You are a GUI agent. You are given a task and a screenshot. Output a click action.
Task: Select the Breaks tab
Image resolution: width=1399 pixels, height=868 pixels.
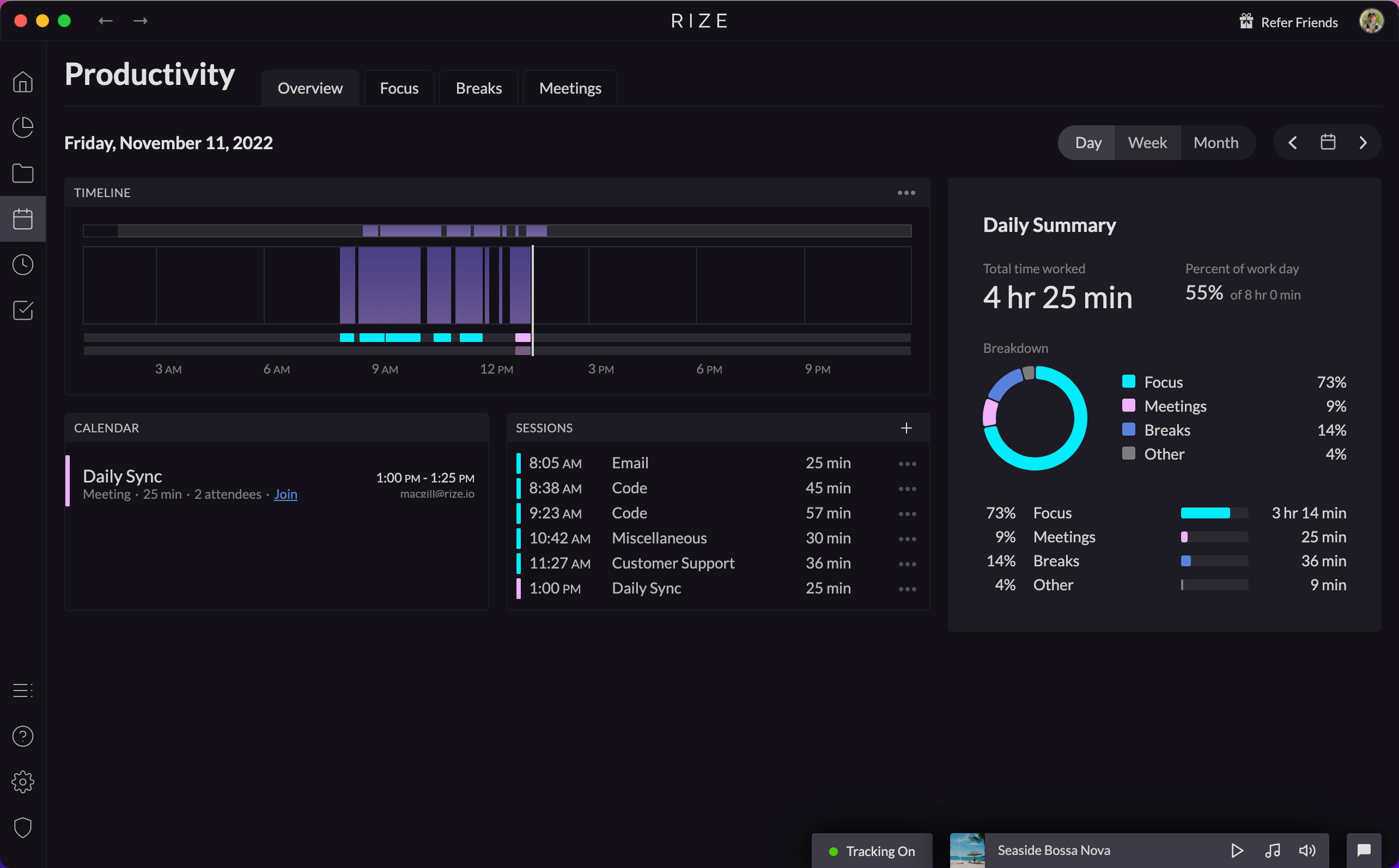478,88
